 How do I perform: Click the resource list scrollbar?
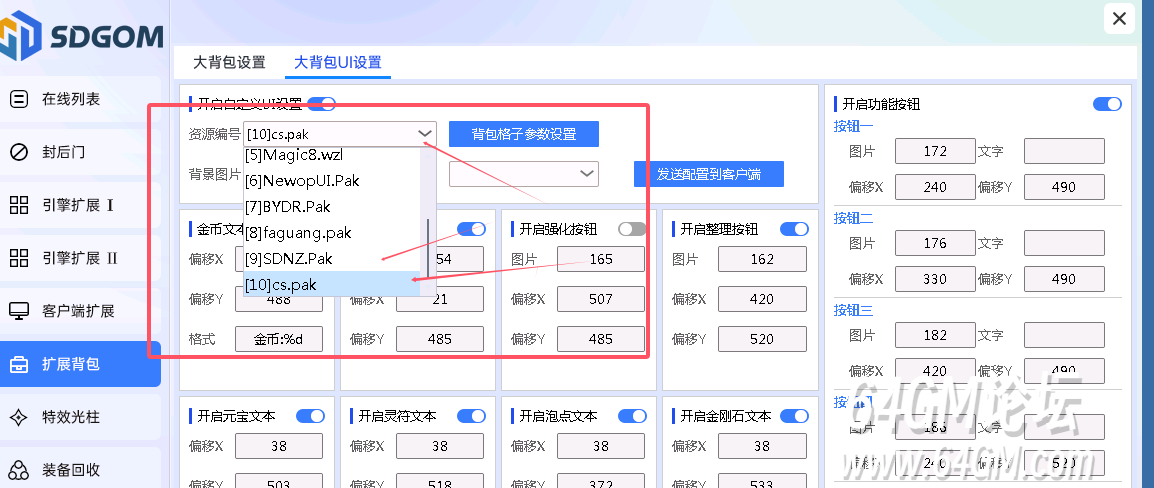pos(430,240)
